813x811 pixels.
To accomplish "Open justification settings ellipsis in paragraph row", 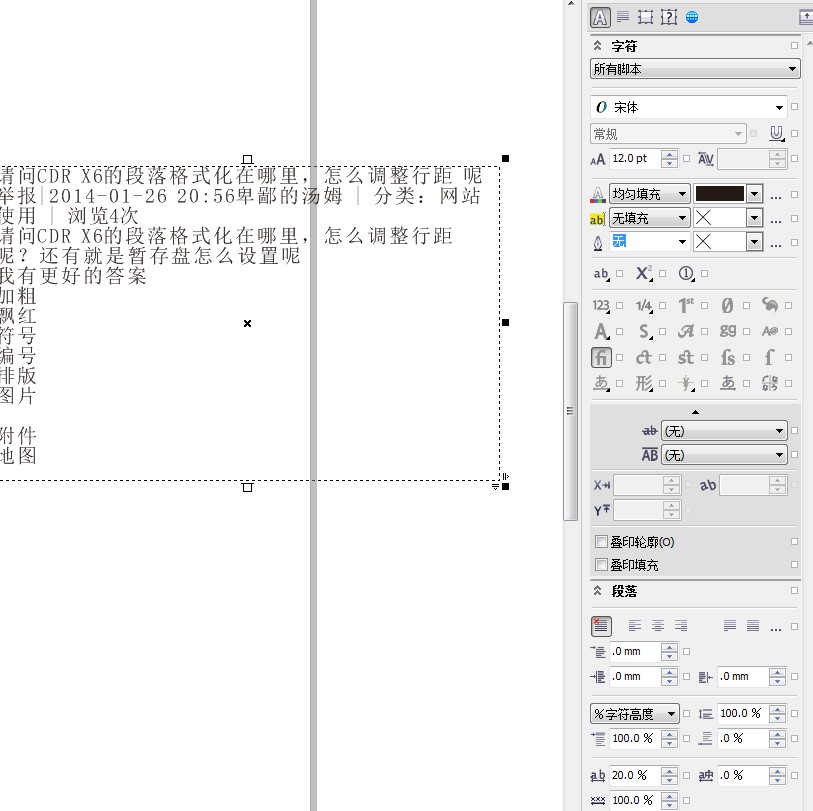I will point(776,630).
